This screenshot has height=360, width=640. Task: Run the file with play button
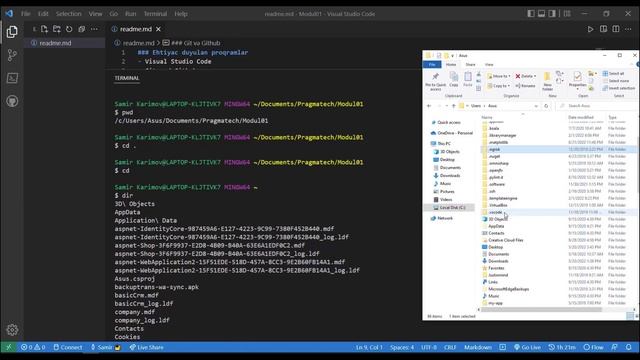pos(591,29)
